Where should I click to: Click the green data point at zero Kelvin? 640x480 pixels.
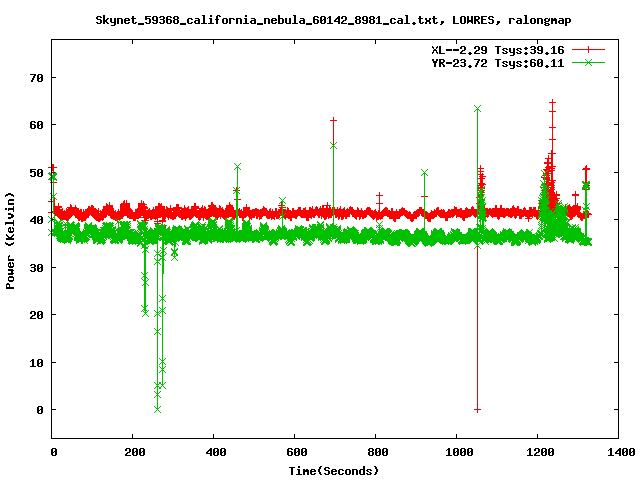tap(158, 409)
